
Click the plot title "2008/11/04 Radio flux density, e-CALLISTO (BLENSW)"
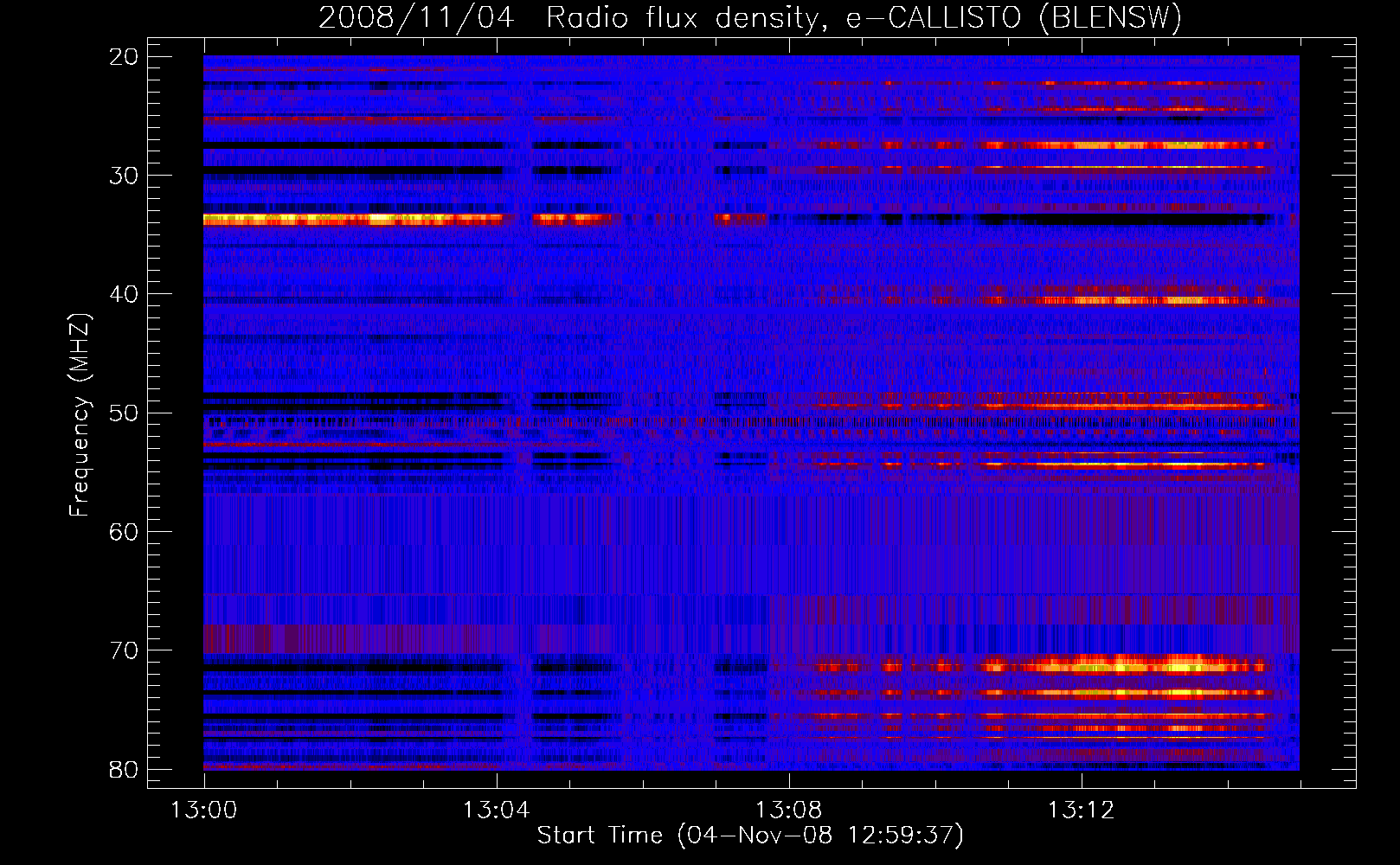point(750,18)
